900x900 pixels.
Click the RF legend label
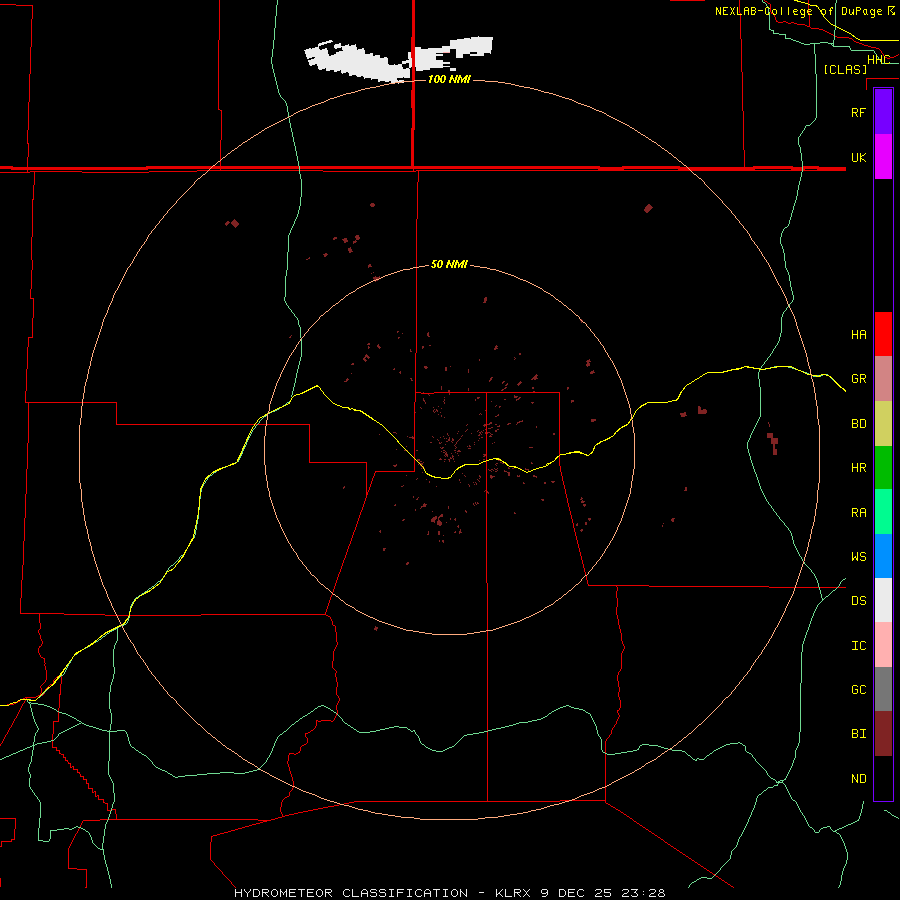tap(858, 112)
